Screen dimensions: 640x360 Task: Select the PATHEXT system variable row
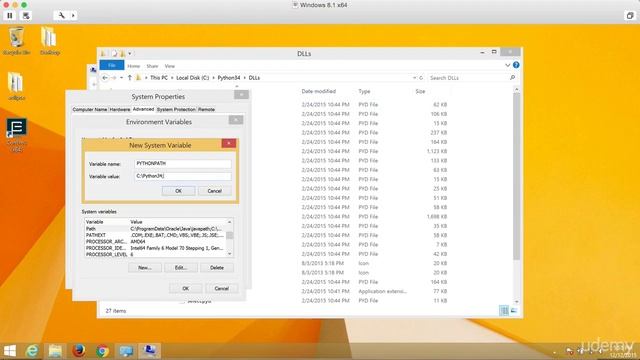tap(155, 235)
